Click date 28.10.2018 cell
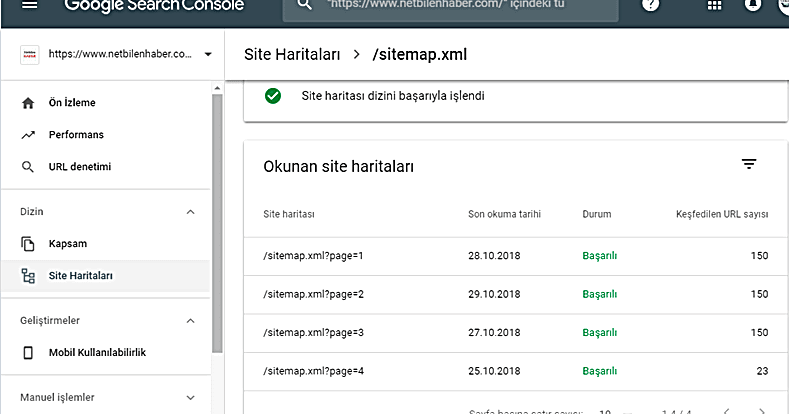 tap(494, 256)
